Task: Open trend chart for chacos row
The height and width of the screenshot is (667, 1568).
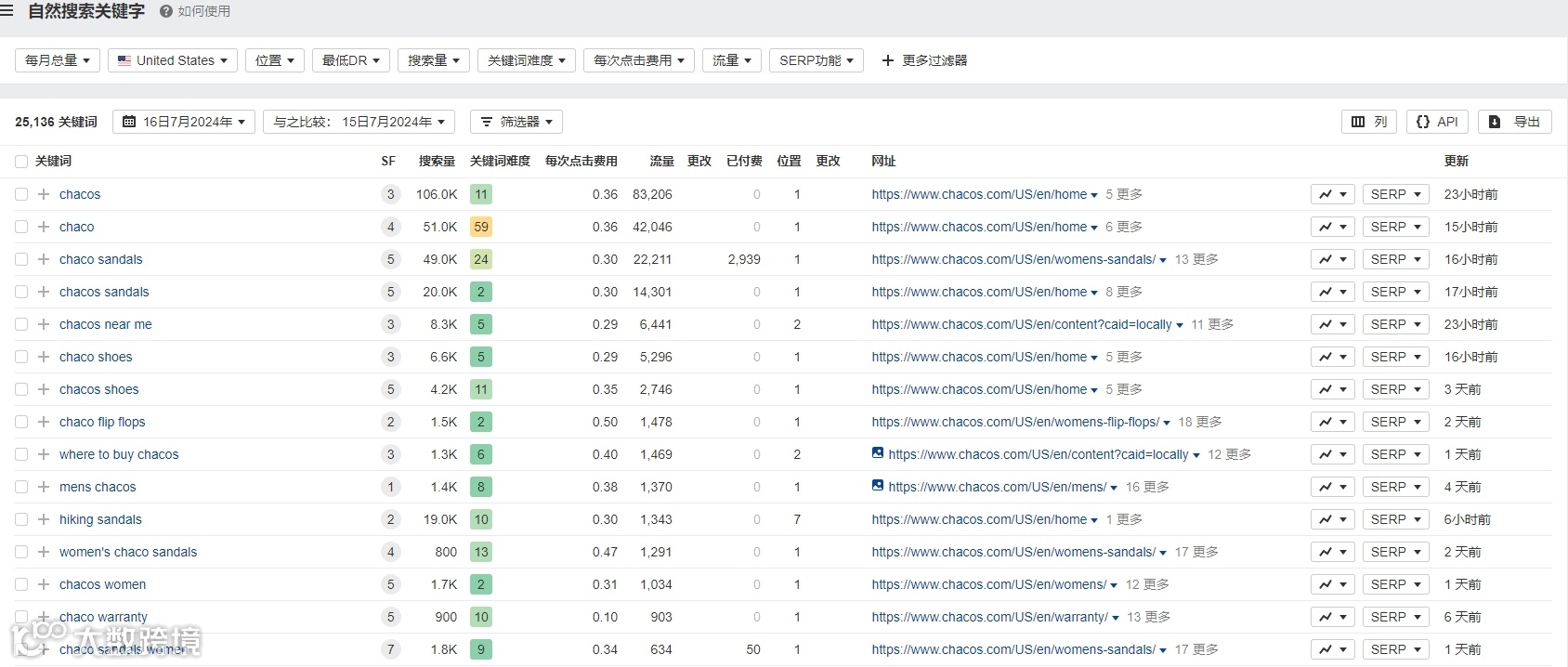Action: (x=1333, y=194)
